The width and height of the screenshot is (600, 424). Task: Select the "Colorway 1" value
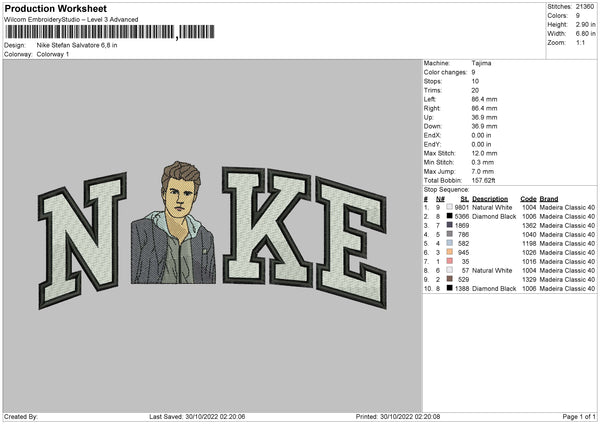click(53, 54)
